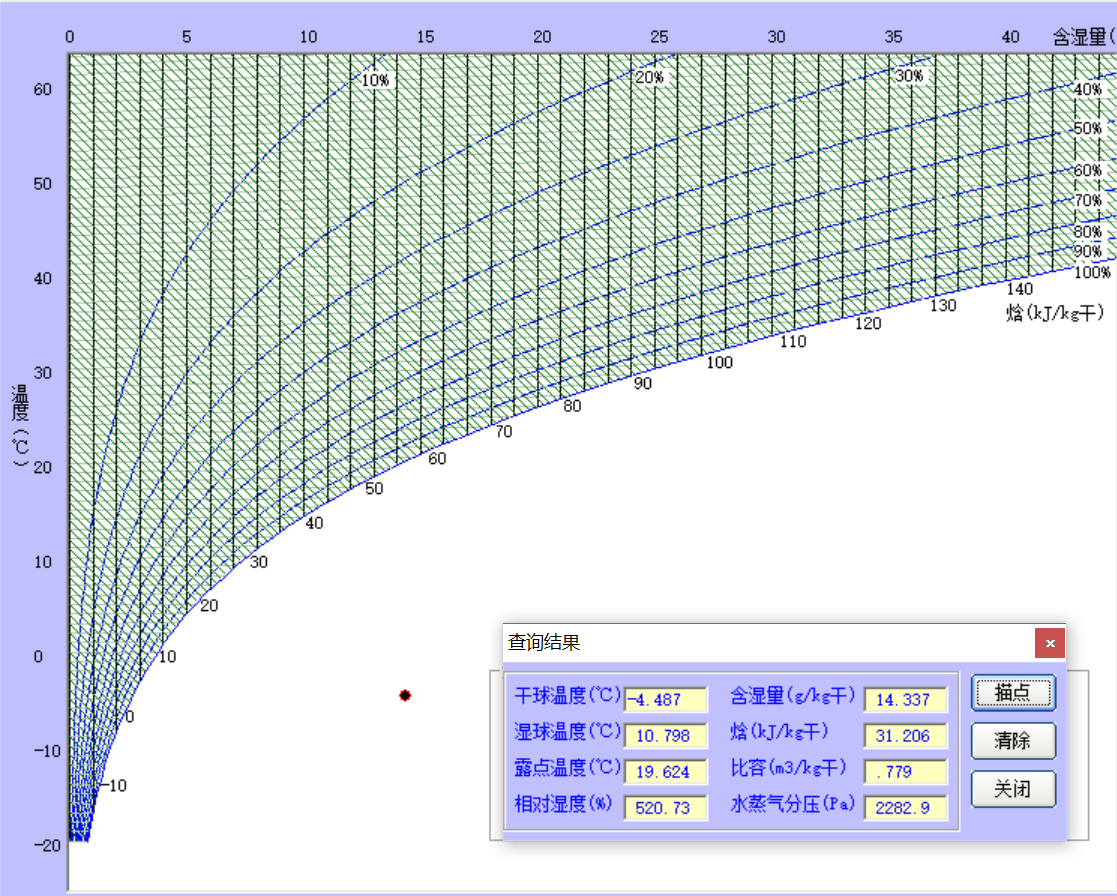Click the 湿球温度 value field
This screenshot has width=1117, height=896.
click(665, 736)
